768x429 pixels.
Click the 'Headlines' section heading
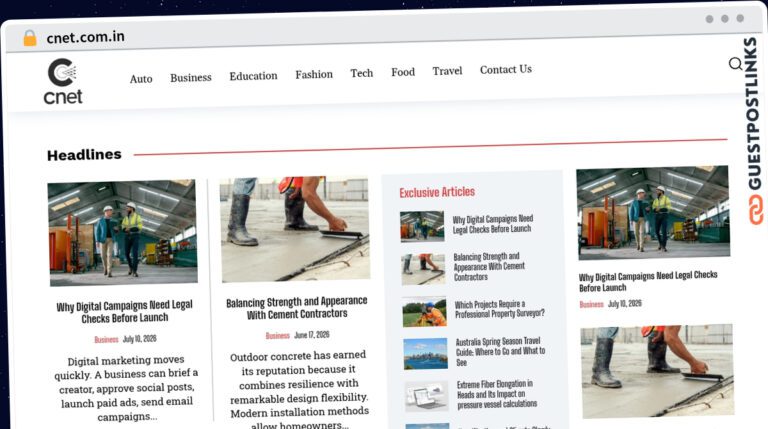pyautogui.click(x=84, y=155)
